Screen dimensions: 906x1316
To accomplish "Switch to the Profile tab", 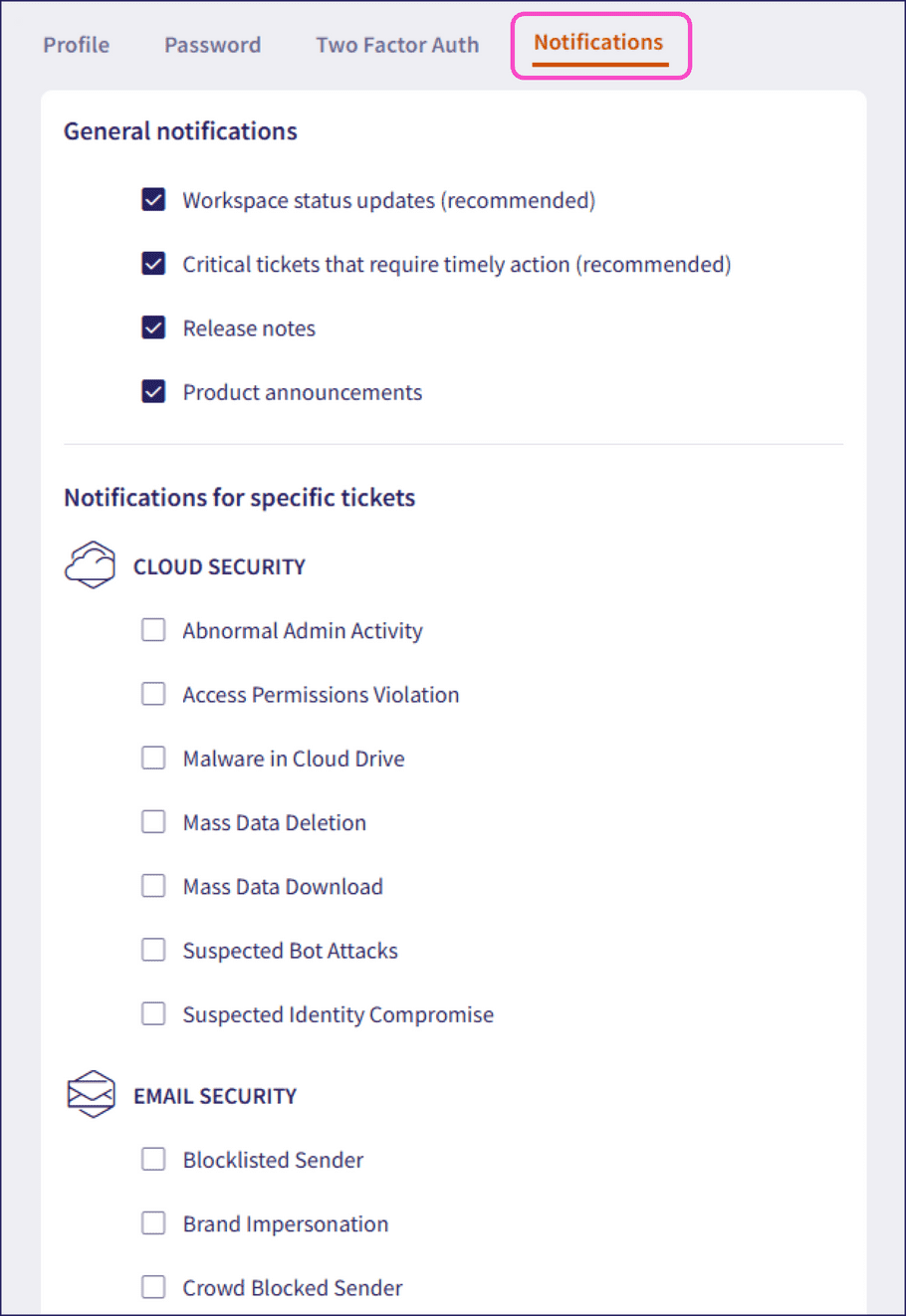I will pos(76,44).
